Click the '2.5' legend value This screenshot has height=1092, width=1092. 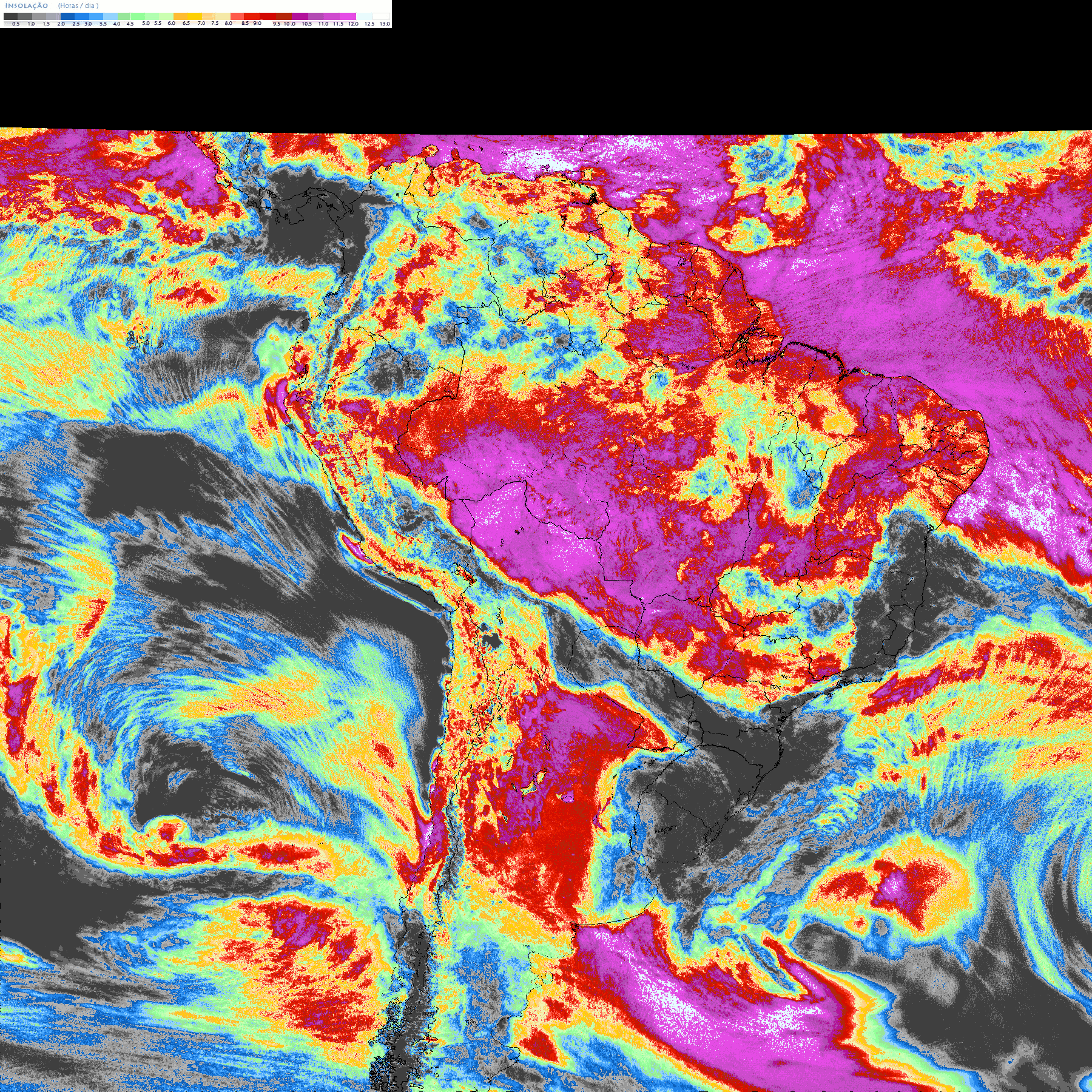[x=76, y=24]
